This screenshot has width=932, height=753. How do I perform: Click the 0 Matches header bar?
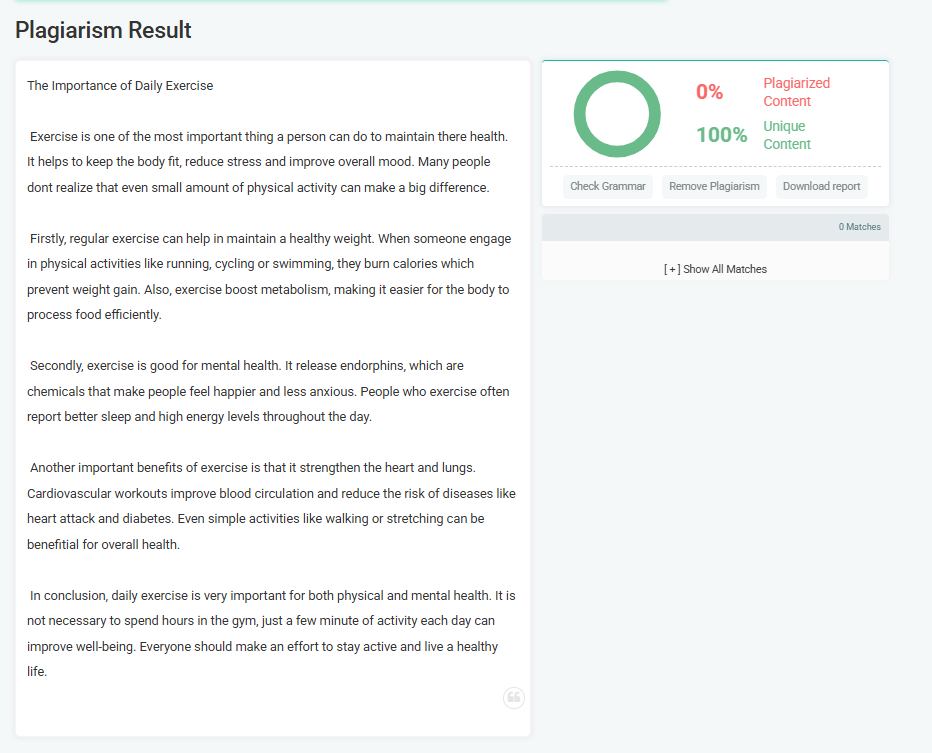(715, 227)
